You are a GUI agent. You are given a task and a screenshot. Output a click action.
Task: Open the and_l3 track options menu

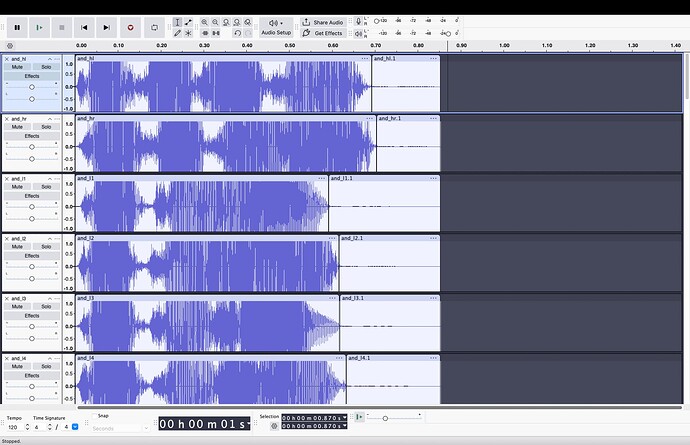click(57, 298)
